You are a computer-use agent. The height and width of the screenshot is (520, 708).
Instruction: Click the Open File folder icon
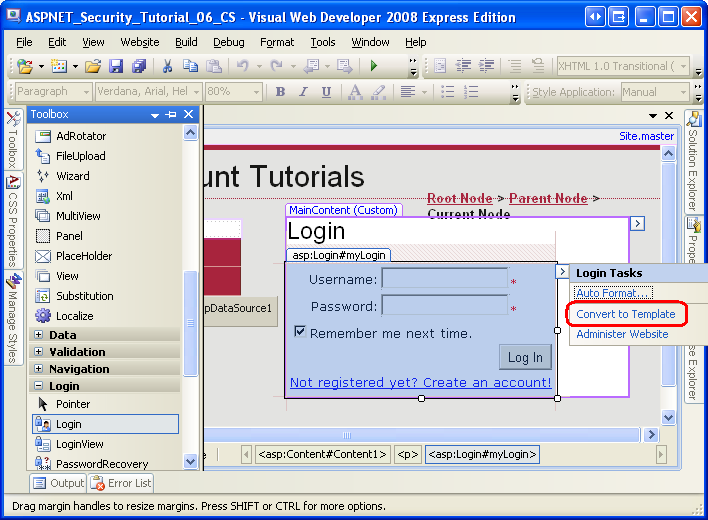93,66
